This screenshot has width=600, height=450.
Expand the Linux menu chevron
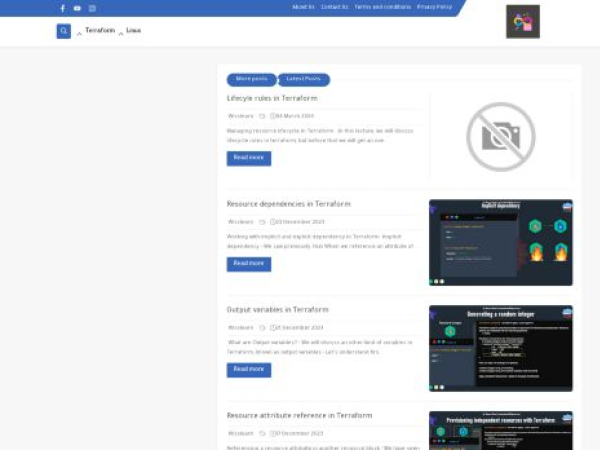tap(121, 34)
